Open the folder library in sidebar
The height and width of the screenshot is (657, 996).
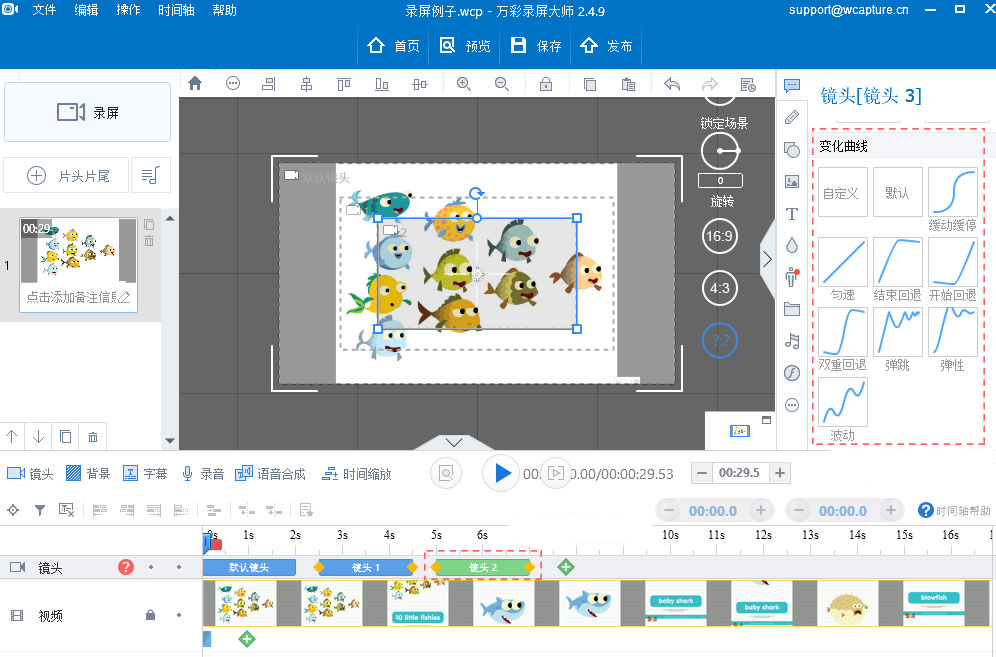(x=791, y=309)
